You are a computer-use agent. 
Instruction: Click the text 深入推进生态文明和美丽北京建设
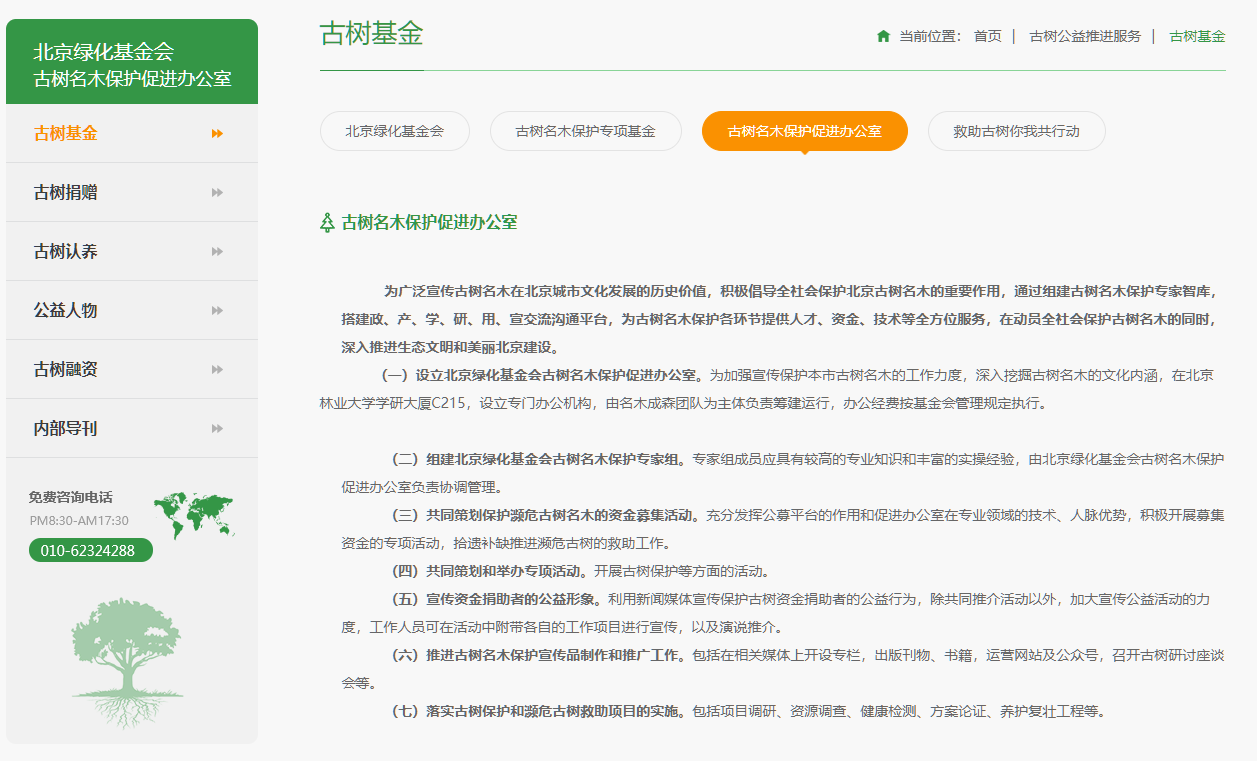(x=449, y=348)
